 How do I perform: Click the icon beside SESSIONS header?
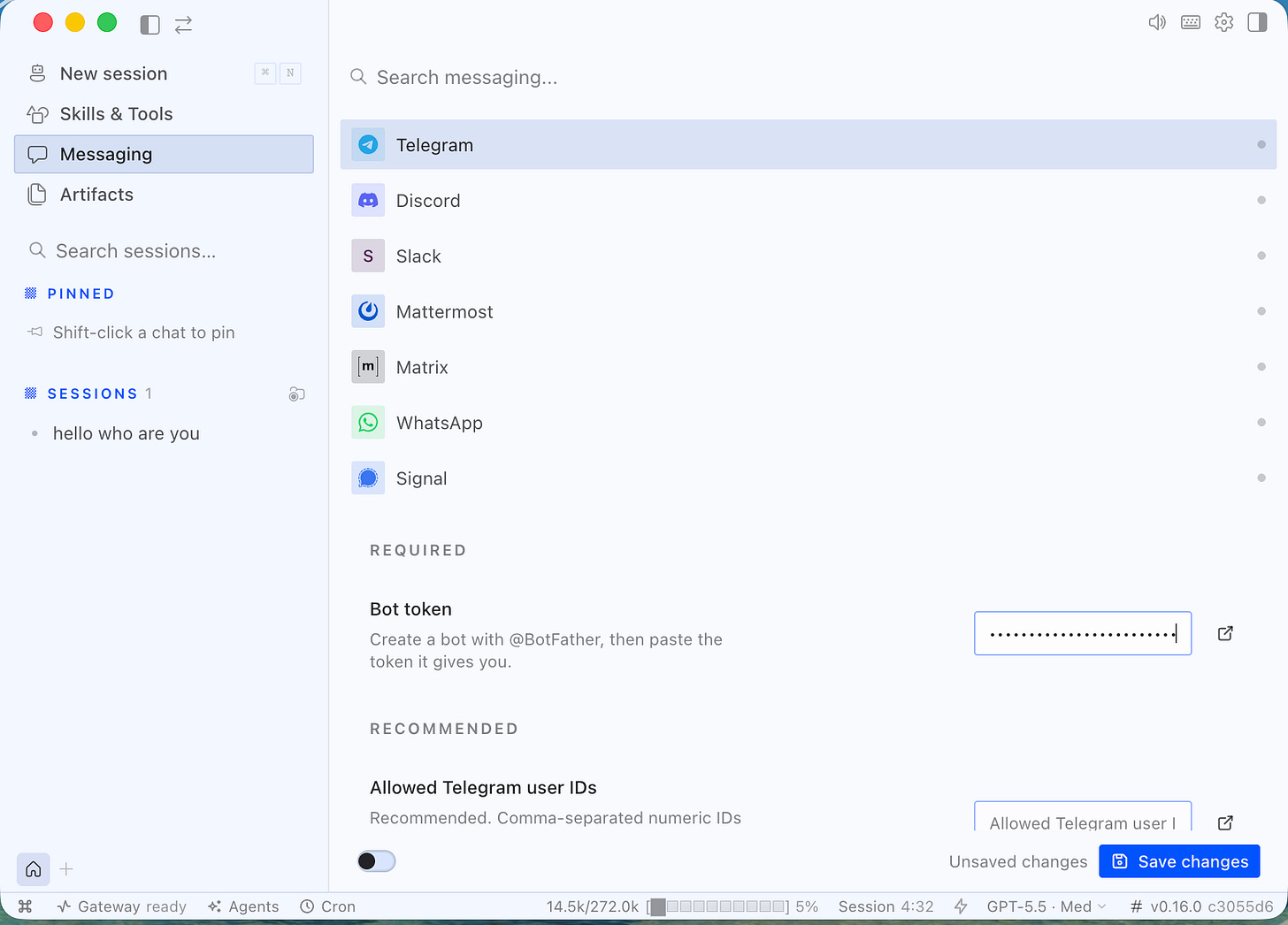(297, 394)
